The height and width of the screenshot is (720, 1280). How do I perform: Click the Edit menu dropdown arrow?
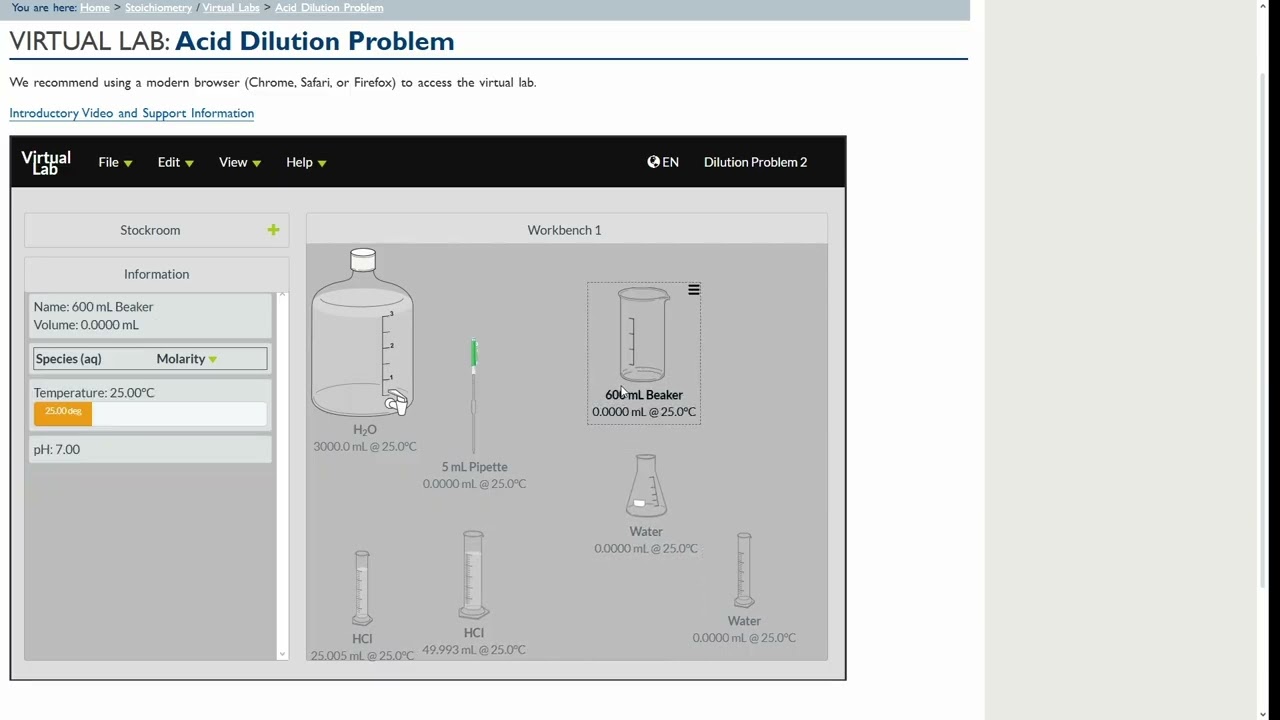click(x=189, y=163)
